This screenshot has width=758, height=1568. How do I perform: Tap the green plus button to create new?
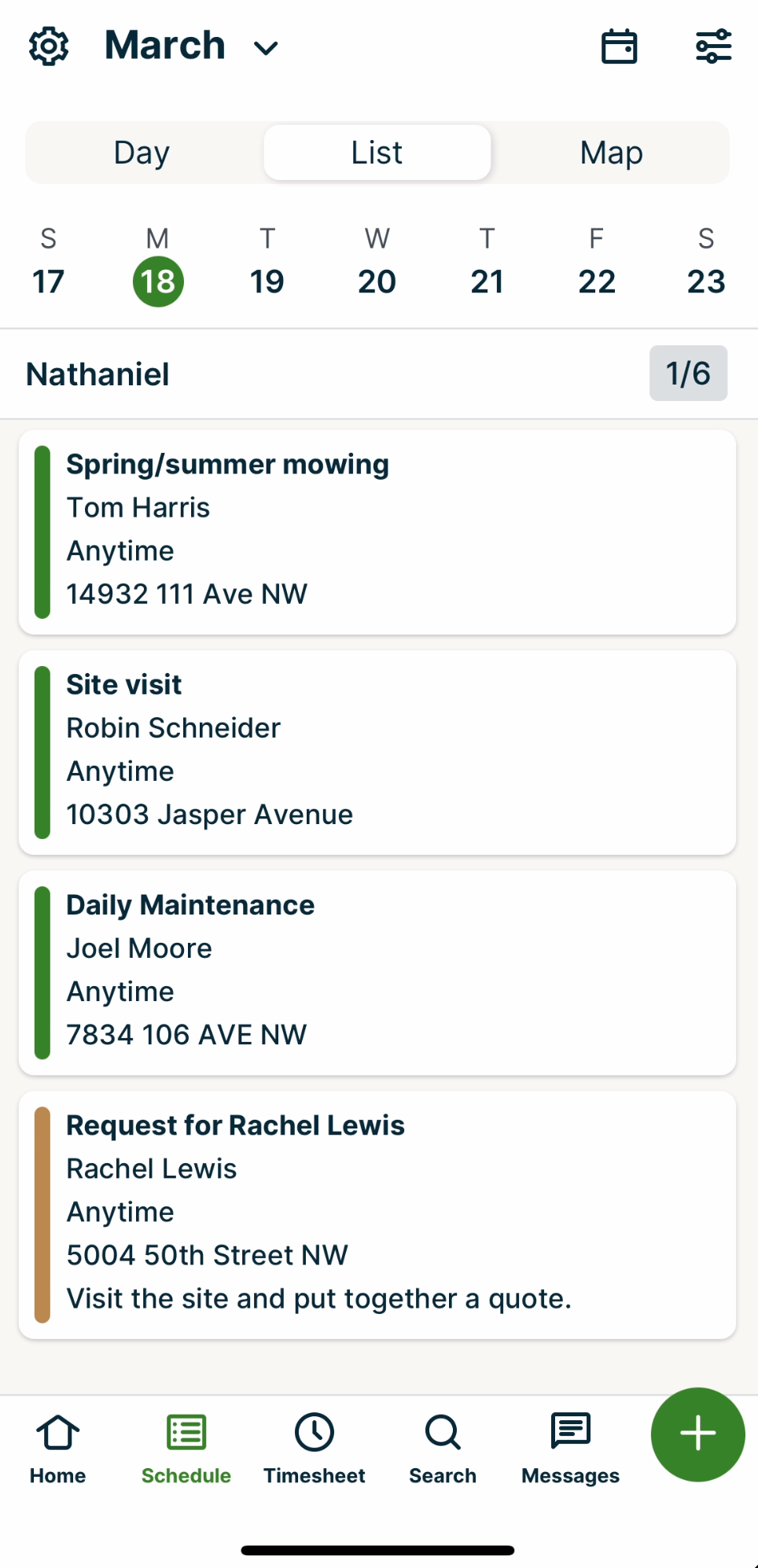click(x=697, y=1434)
